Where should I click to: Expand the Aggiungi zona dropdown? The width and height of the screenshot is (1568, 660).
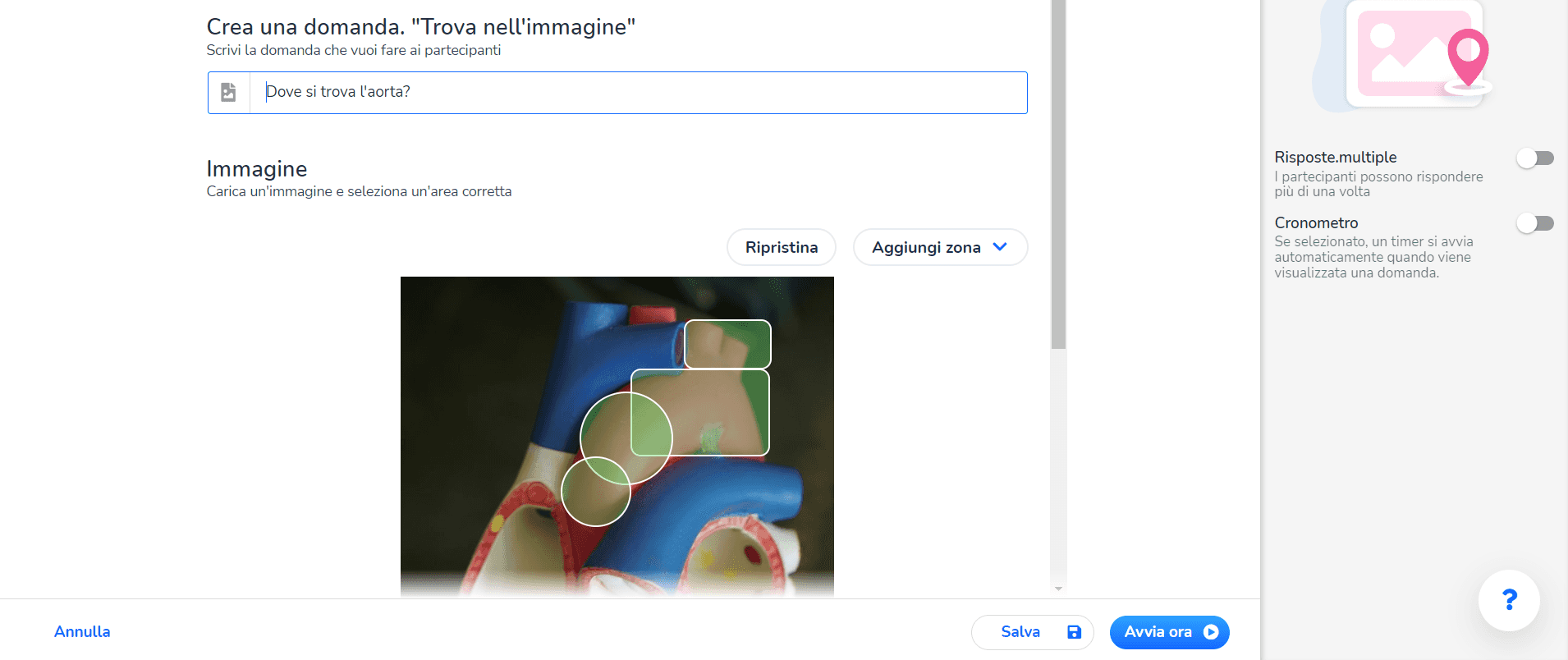tap(940, 247)
